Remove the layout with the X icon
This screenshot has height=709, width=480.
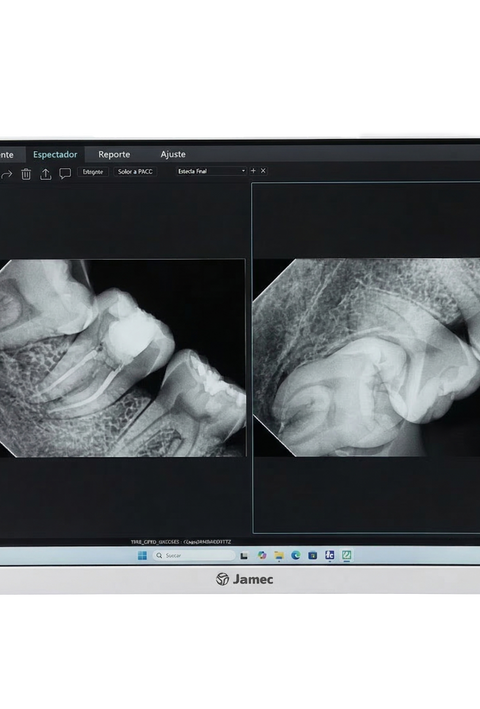263,171
